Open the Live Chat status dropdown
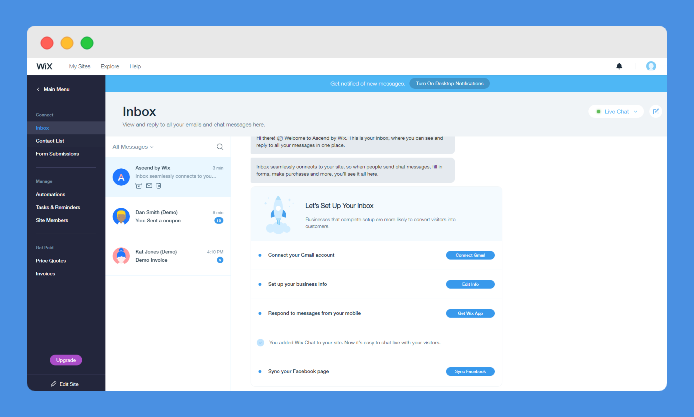Screen dimensions: 694x417 [x=616, y=112]
